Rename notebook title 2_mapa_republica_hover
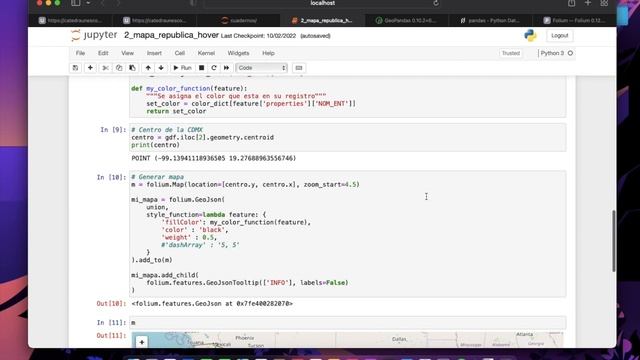The width and height of the screenshot is (640, 360). tap(171, 36)
